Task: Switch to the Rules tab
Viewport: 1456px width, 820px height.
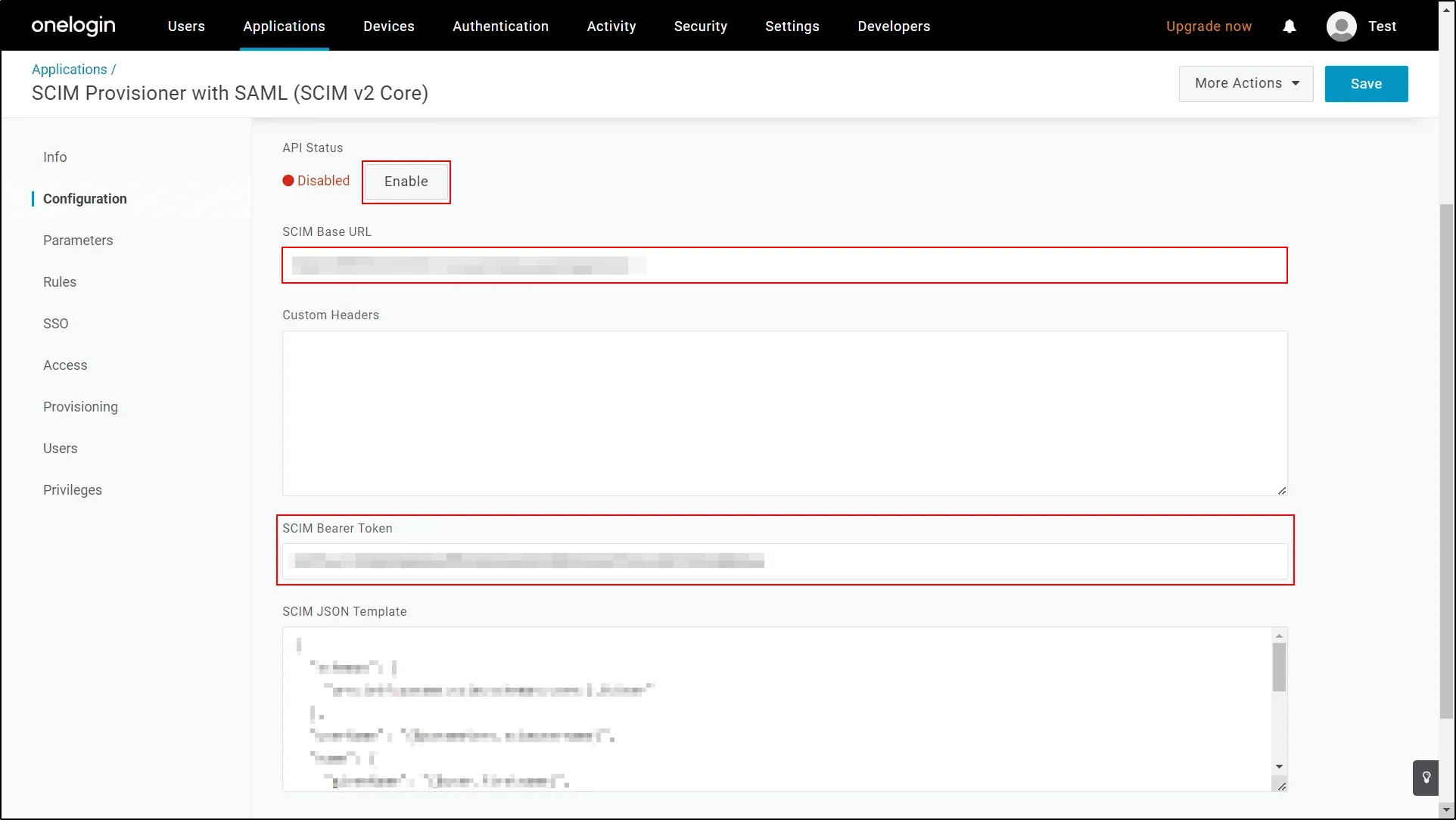Action: [x=60, y=282]
